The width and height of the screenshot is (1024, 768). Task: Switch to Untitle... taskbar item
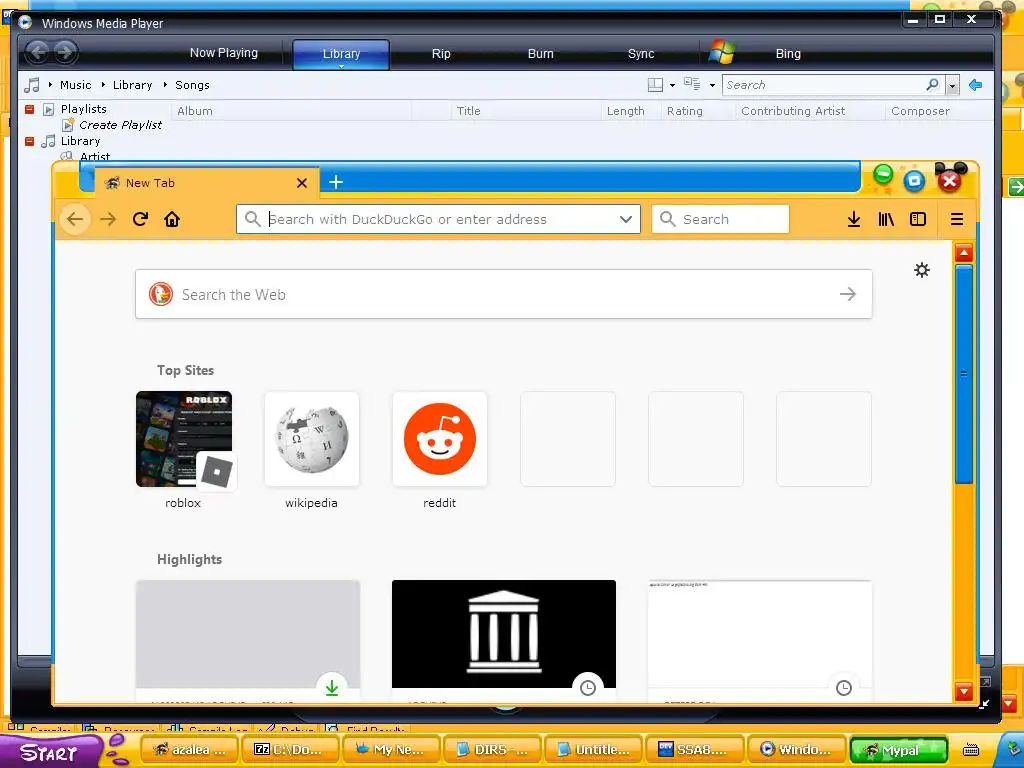pyautogui.click(x=593, y=750)
